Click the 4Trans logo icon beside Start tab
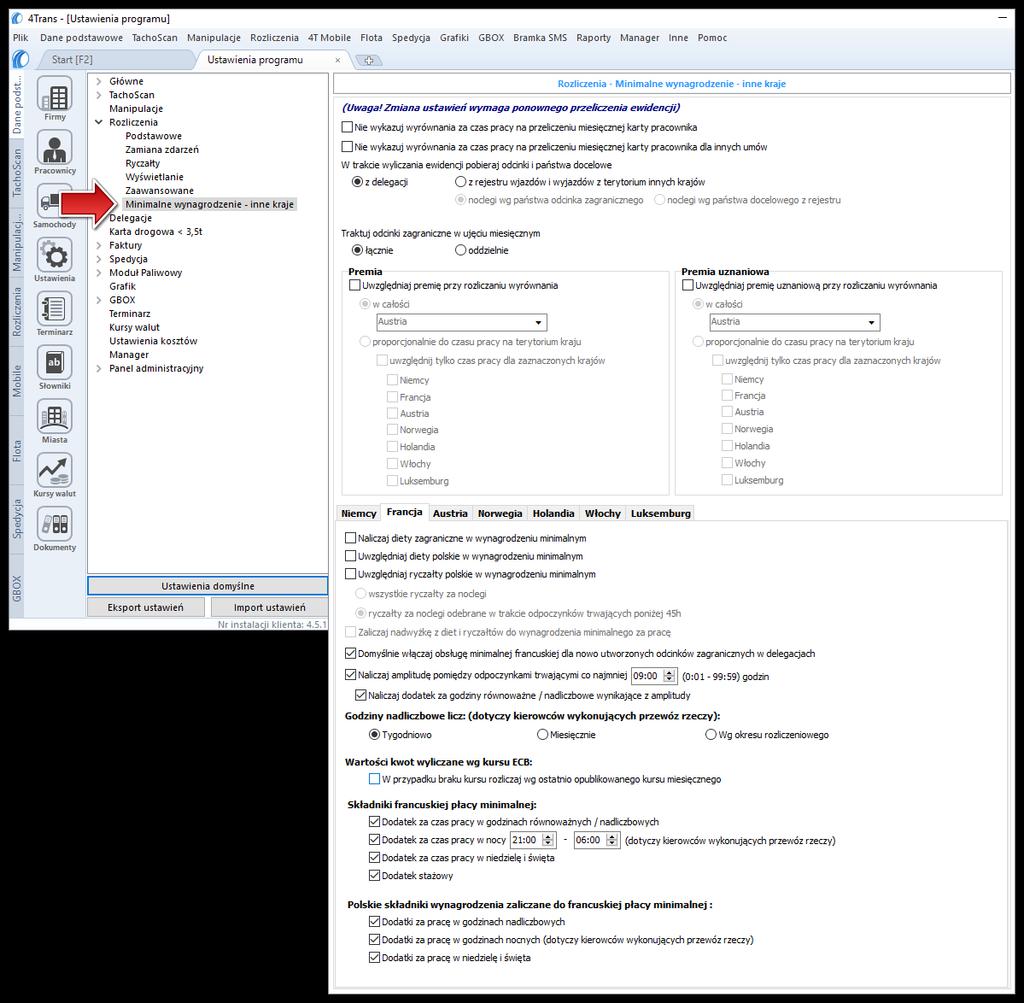Image resolution: width=1024 pixels, height=1003 pixels. [21, 59]
